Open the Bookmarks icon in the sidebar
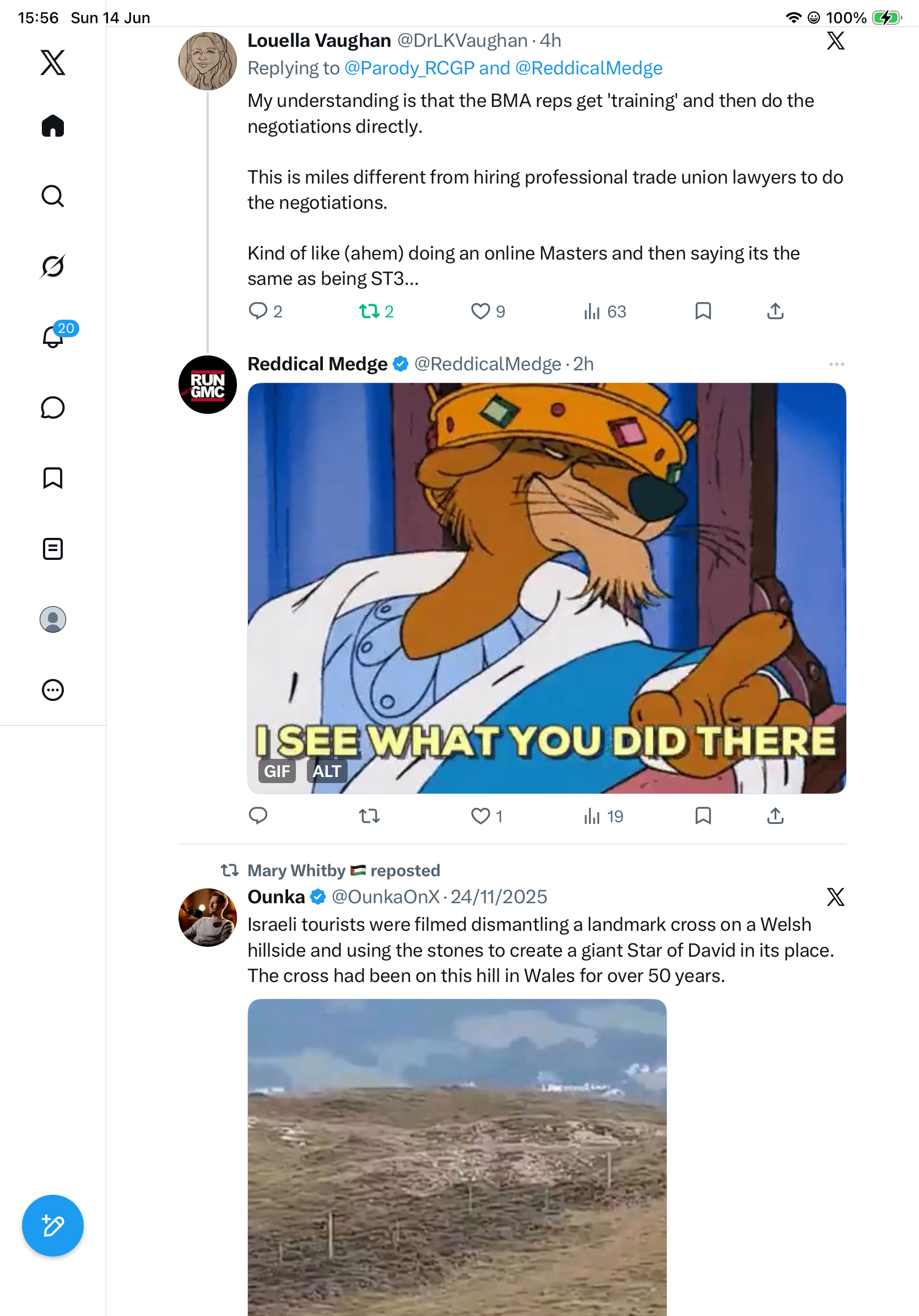The width and height of the screenshot is (919, 1316). [x=53, y=478]
